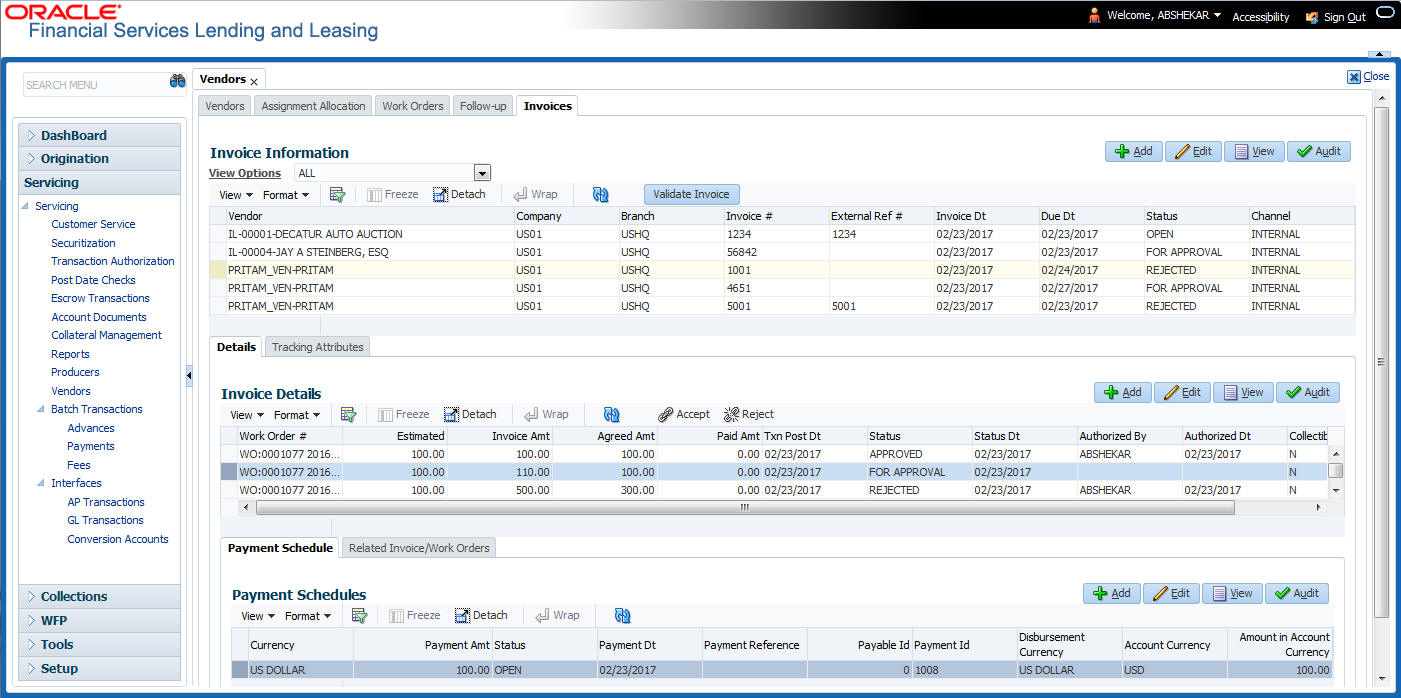The height and width of the screenshot is (698, 1401).
Task: Go to the Vendors sub-tab
Action: [225, 106]
